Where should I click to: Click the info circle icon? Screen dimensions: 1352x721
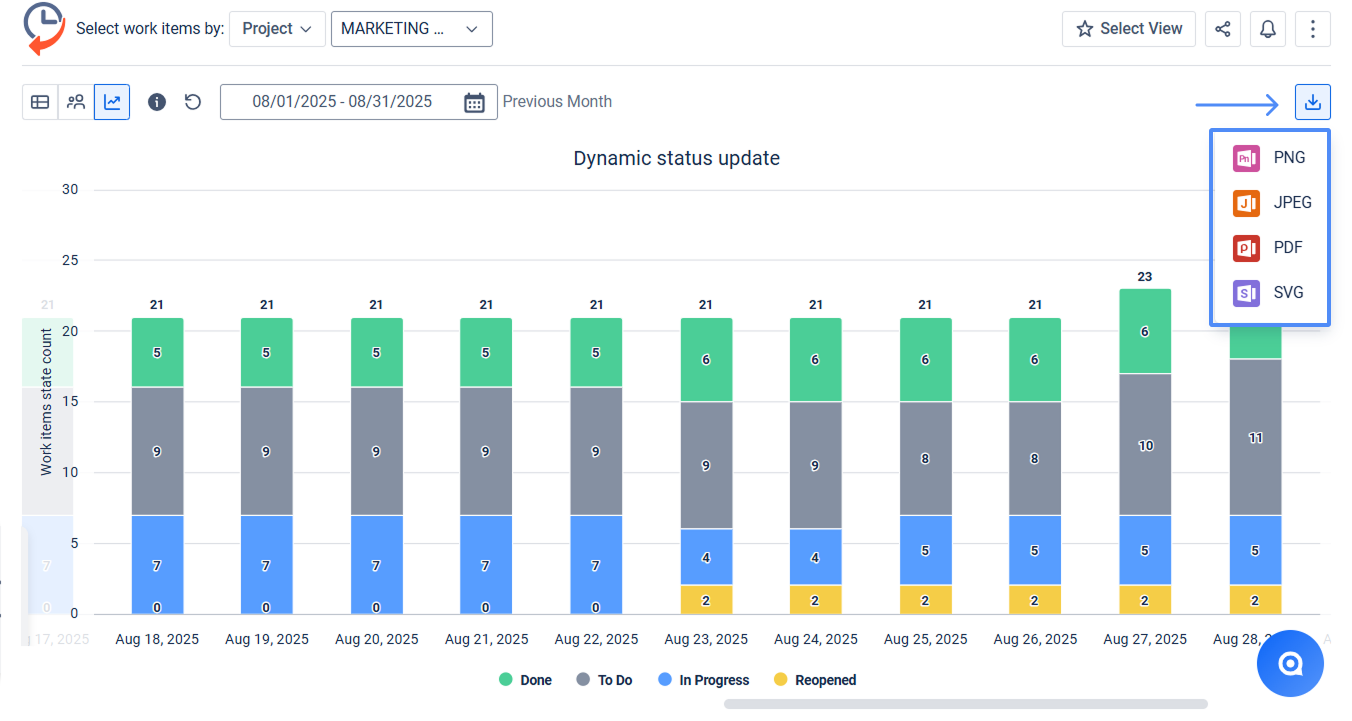pos(157,102)
